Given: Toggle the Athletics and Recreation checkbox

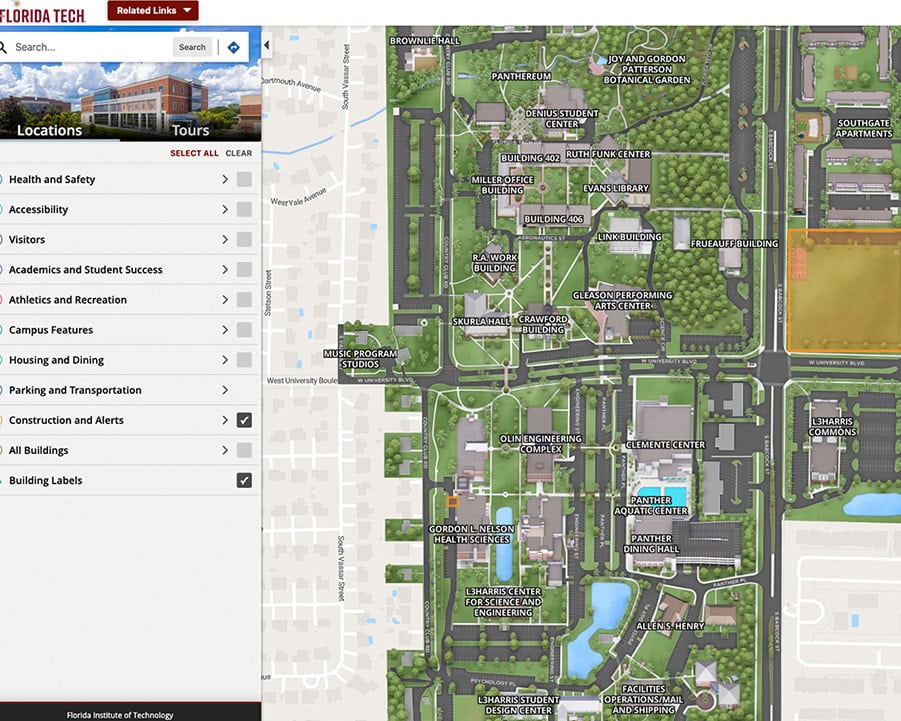Looking at the screenshot, I should coord(244,299).
